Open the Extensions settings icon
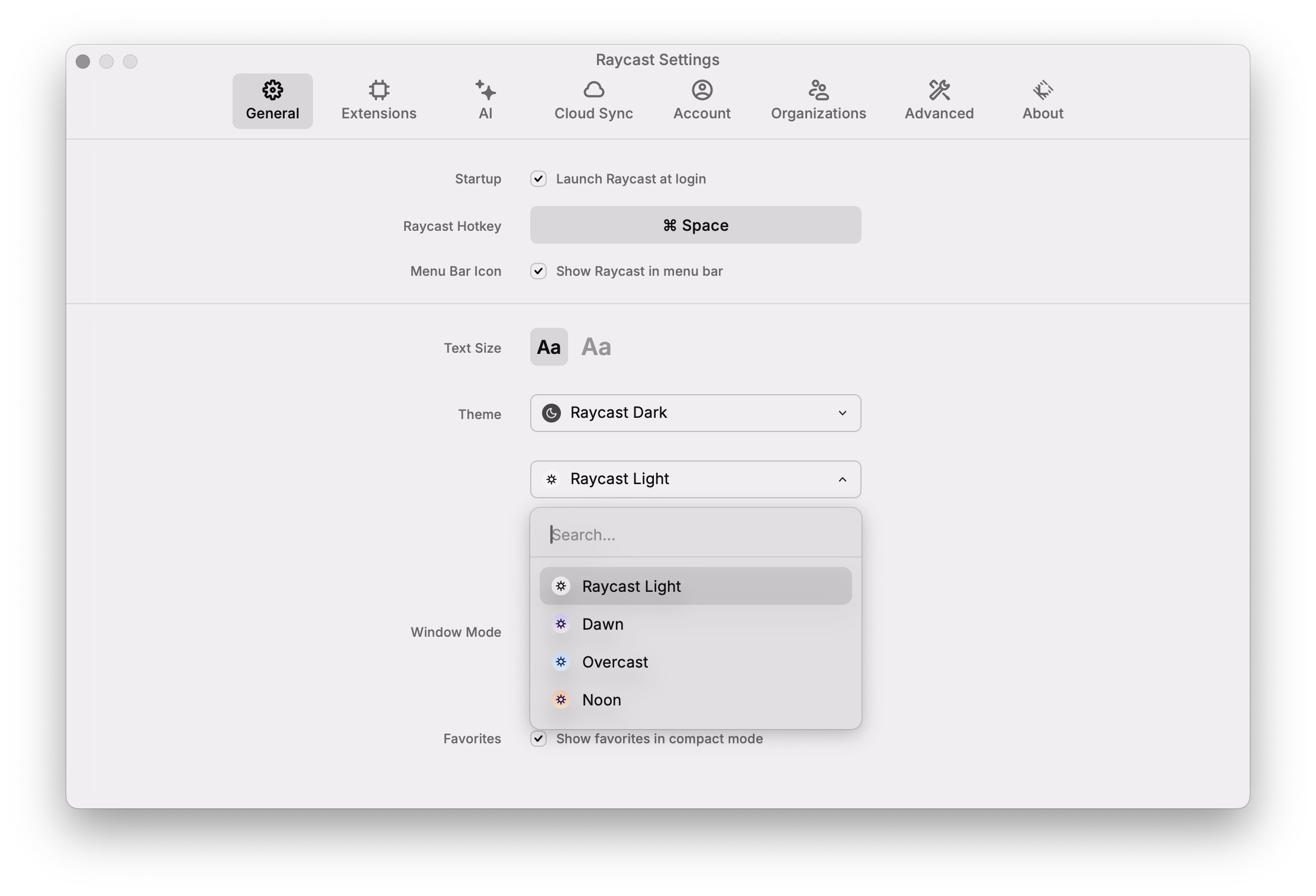The width and height of the screenshot is (1316, 896). [379, 91]
